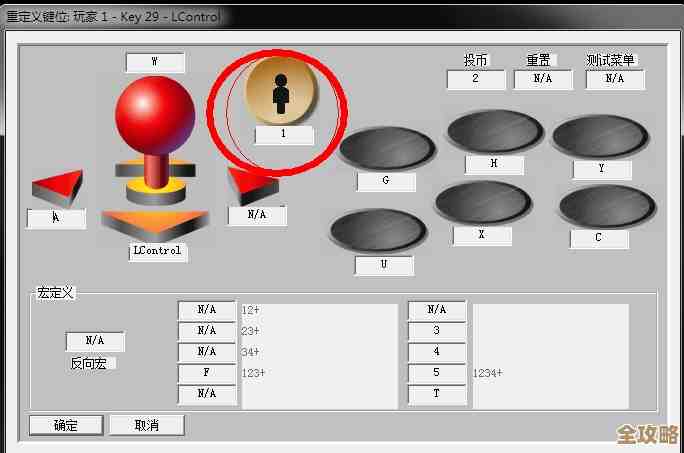
Task: Click the orange down arrow direction icon
Action: pyautogui.click(x=155, y=224)
